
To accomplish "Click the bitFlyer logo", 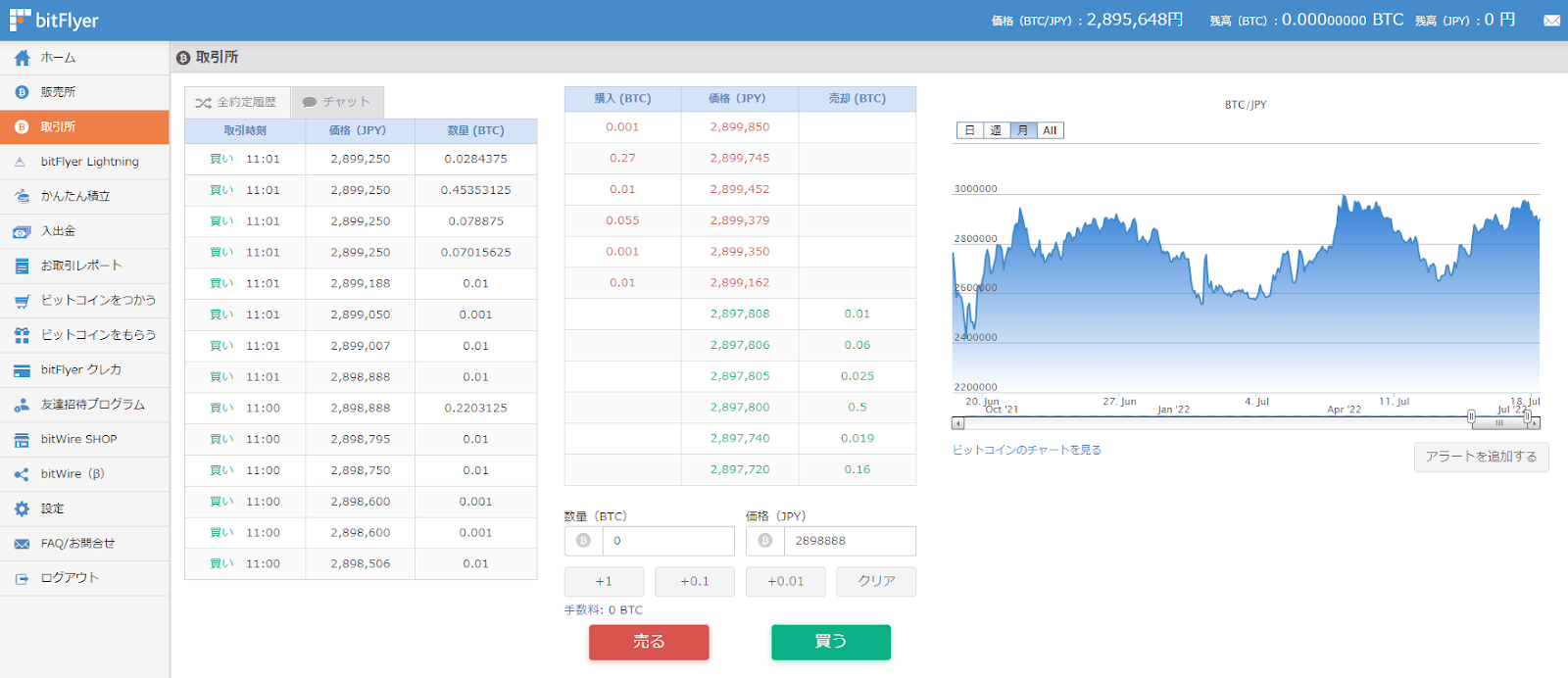I will 54,20.
